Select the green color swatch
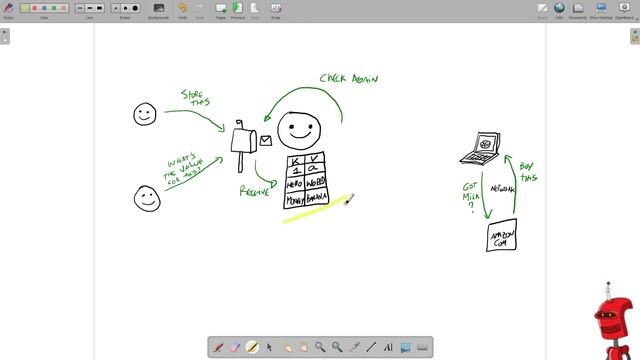 point(54,8)
